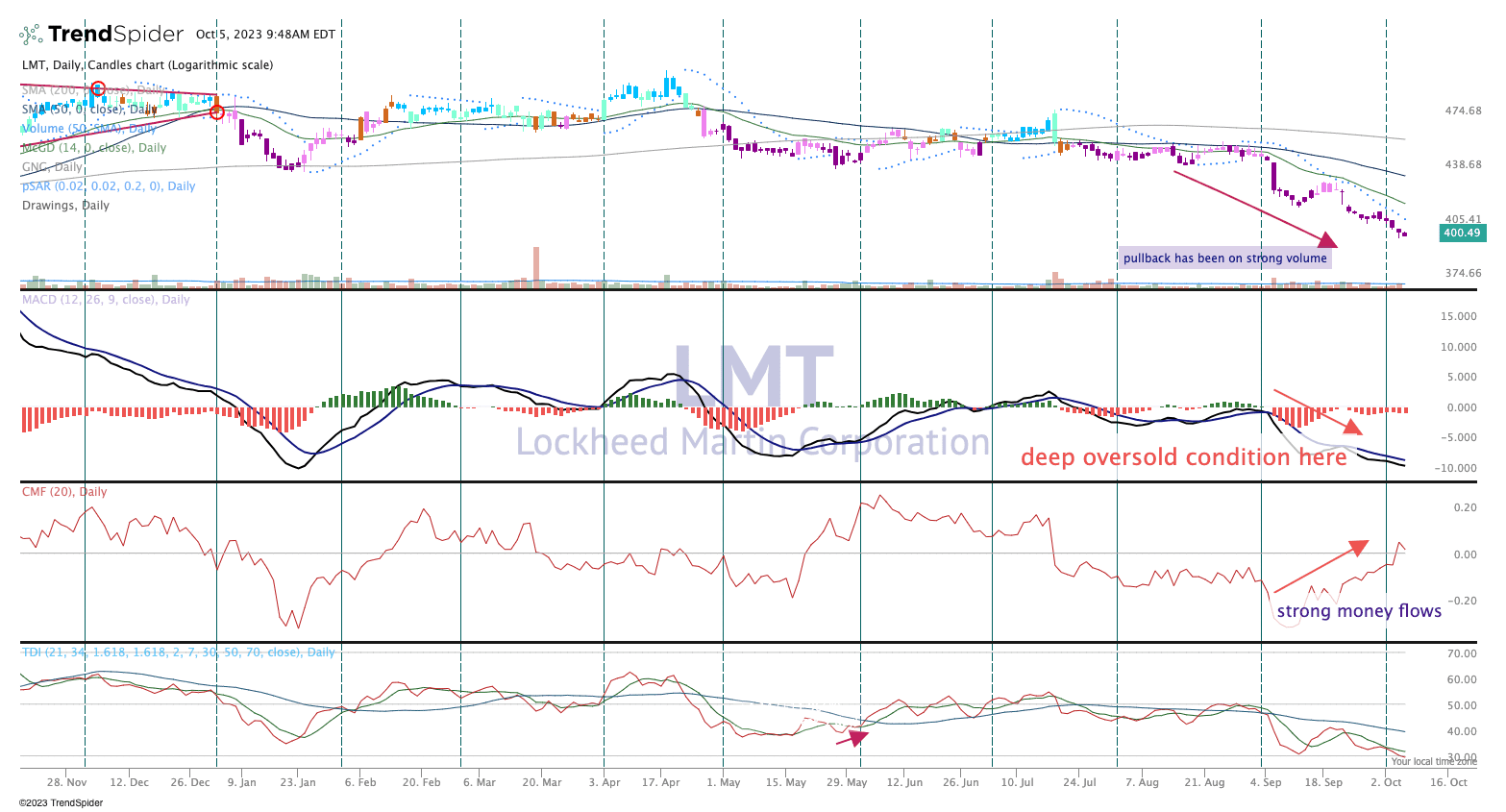
Task: Click the GNC, Daily indicator label
Action: click(x=52, y=167)
